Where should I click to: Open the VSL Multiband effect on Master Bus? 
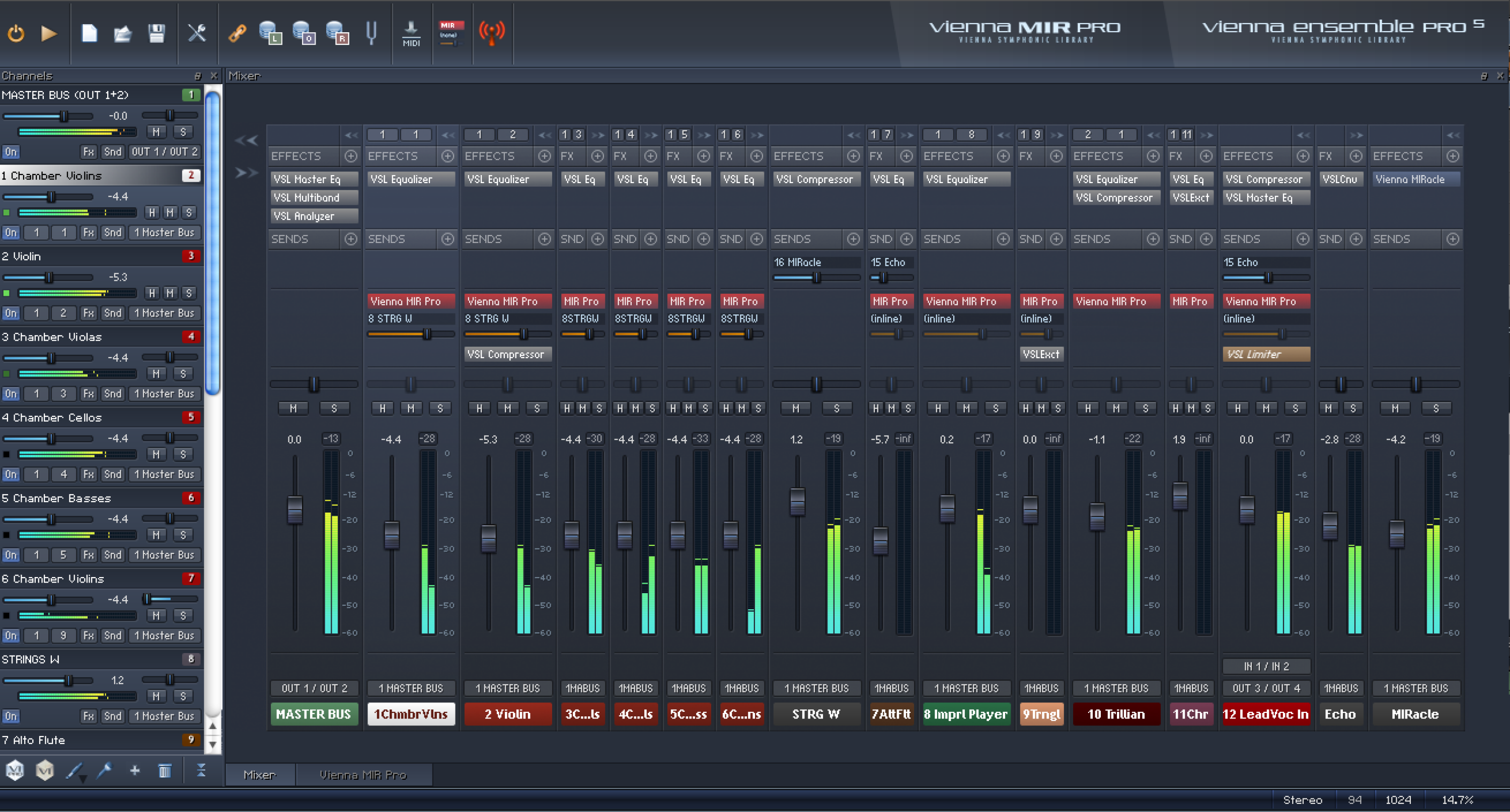tap(314, 198)
